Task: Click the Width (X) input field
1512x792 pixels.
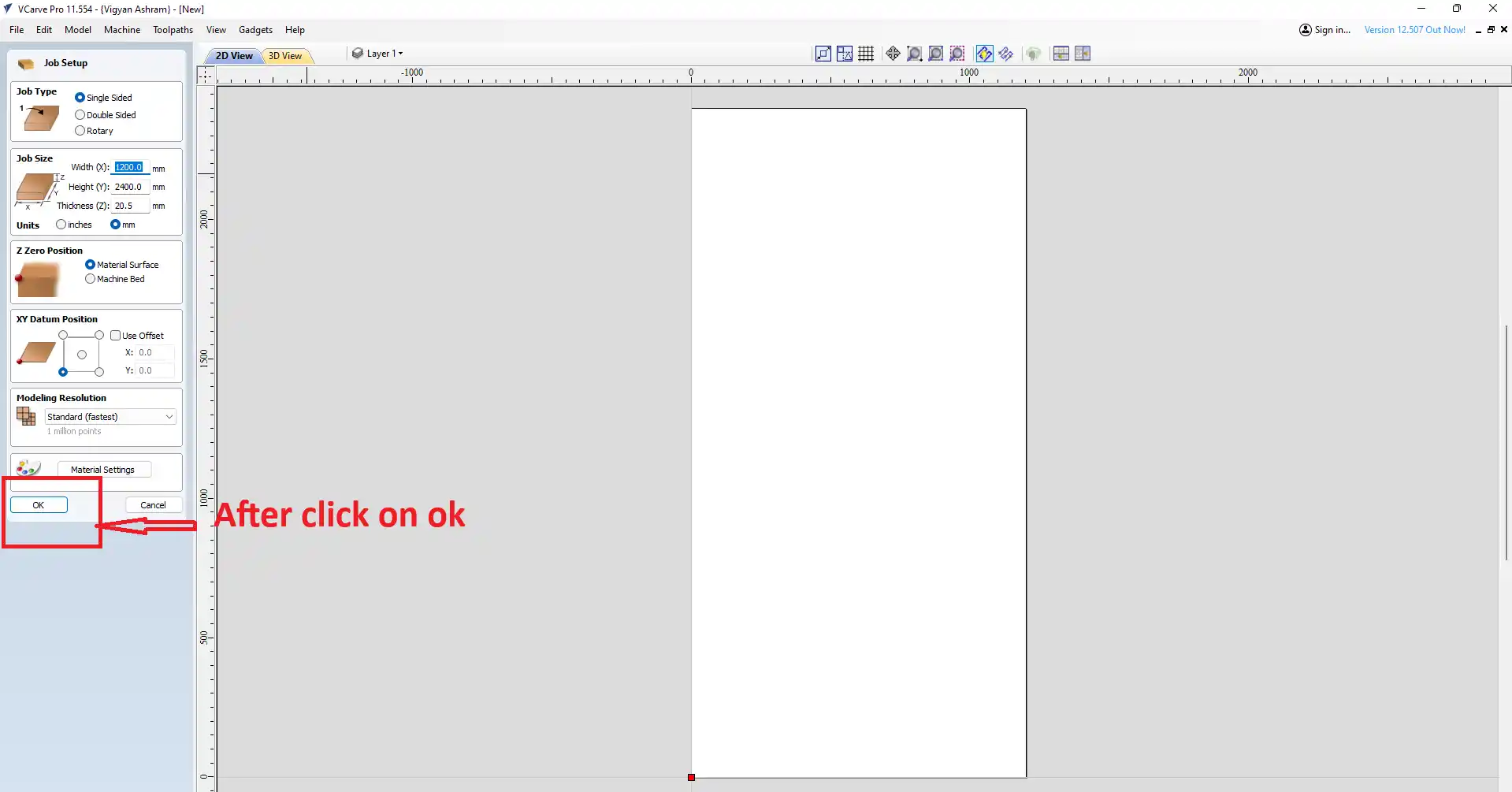Action: tap(131, 167)
